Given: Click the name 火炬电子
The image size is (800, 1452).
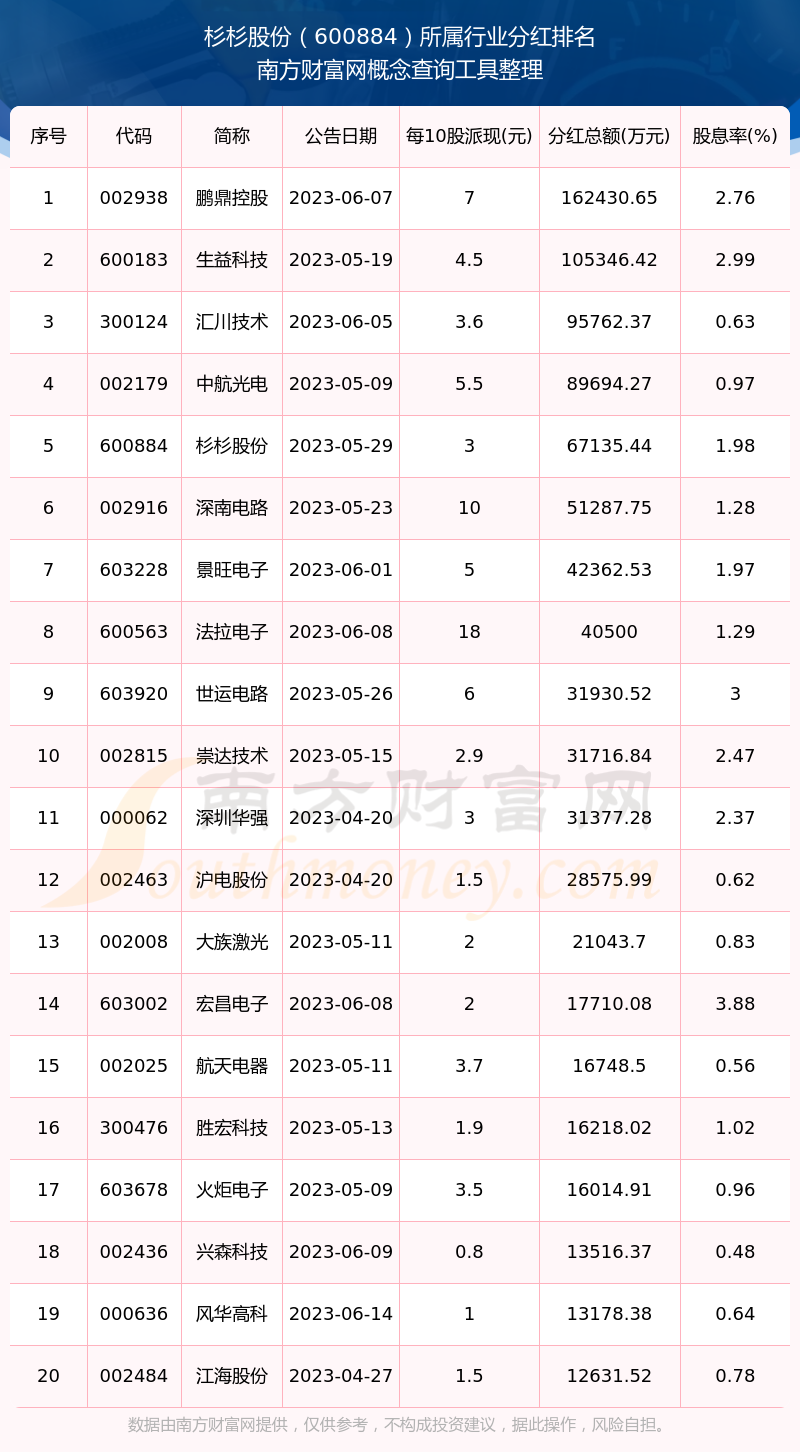Looking at the screenshot, I should [232, 1190].
